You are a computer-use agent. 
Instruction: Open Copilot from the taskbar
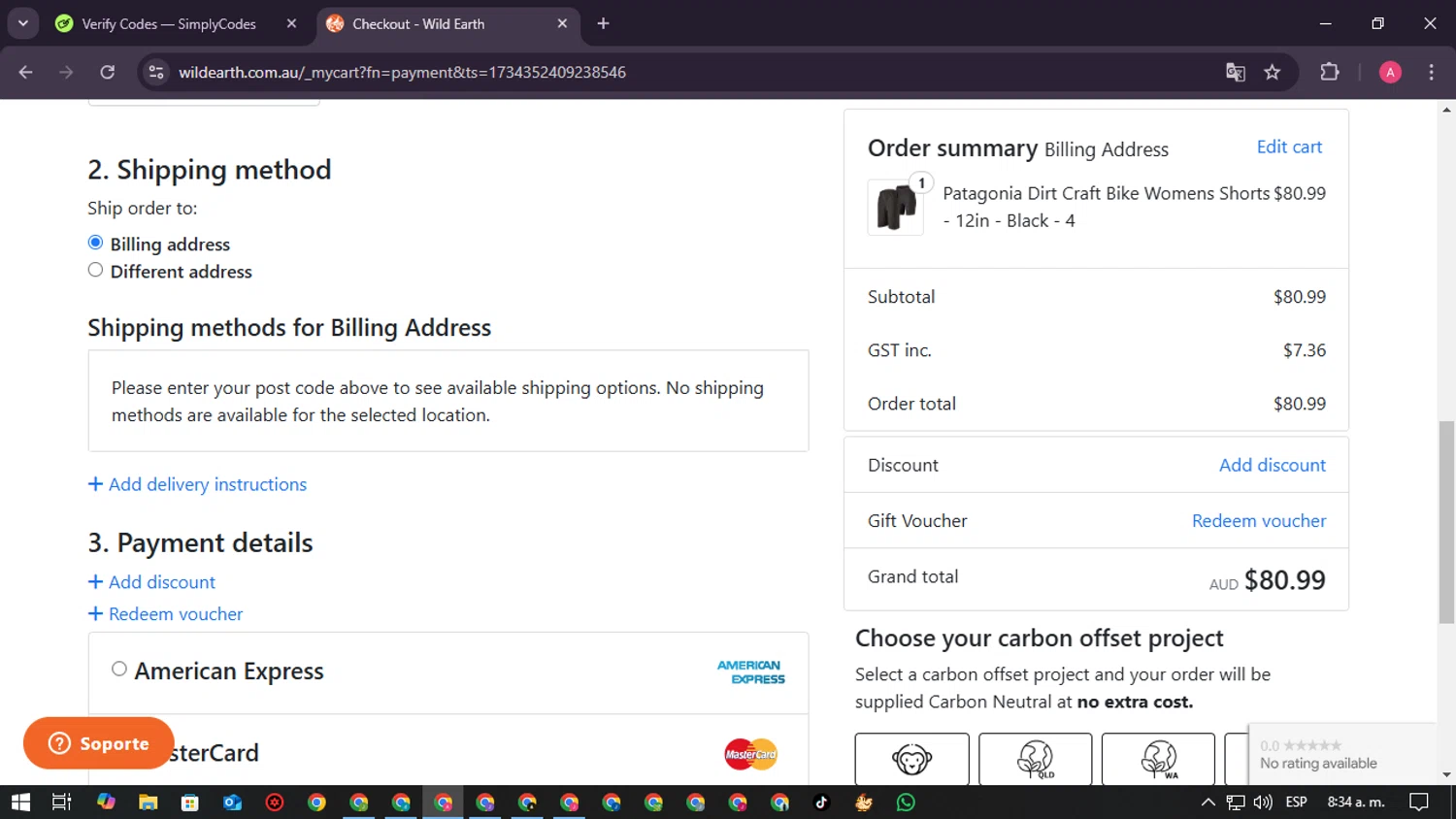coord(106,803)
